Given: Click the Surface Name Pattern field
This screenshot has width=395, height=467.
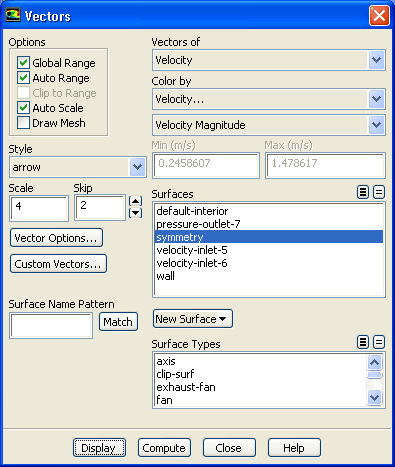Looking at the screenshot, I should pos(51,325).
